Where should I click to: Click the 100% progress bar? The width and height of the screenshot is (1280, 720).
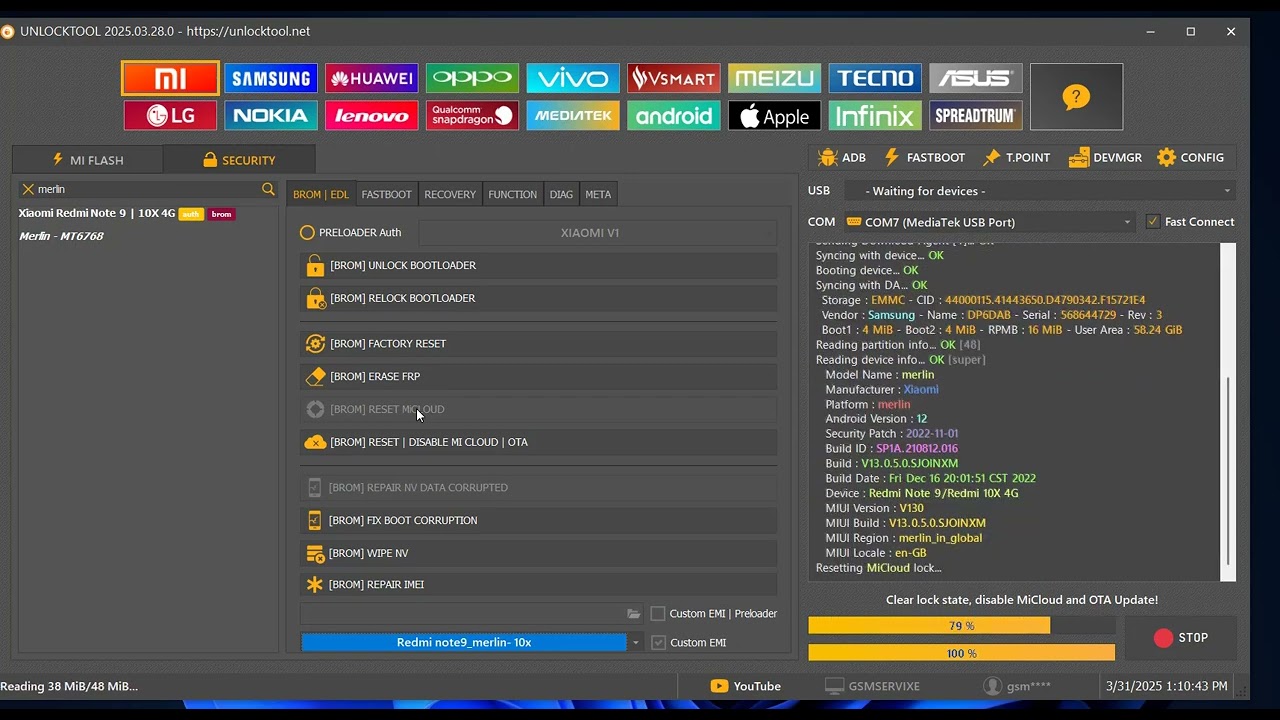pyautogui.click(x=962, y=653)
